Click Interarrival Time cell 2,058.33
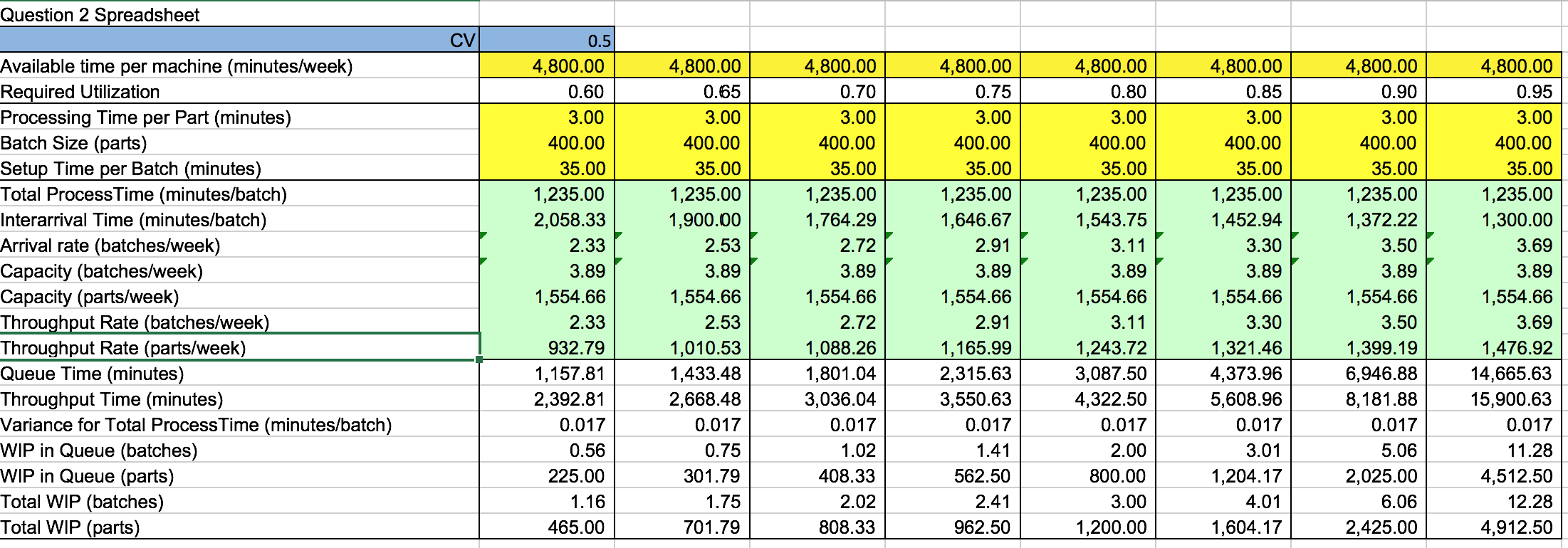The width and height of the screenshot is (1568, 548). coord(547,219)
